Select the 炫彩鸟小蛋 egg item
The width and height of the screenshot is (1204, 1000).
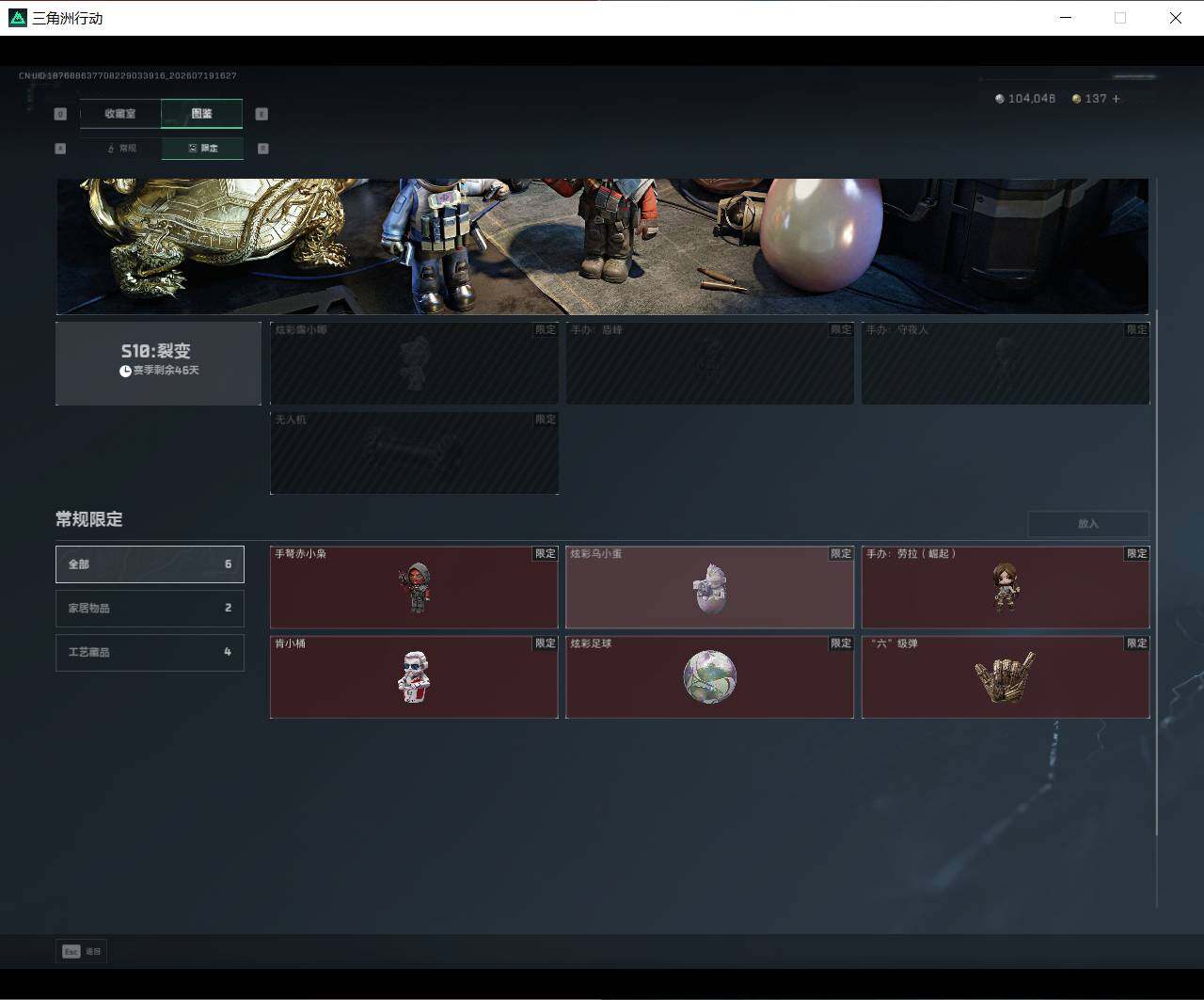(709, 587)
